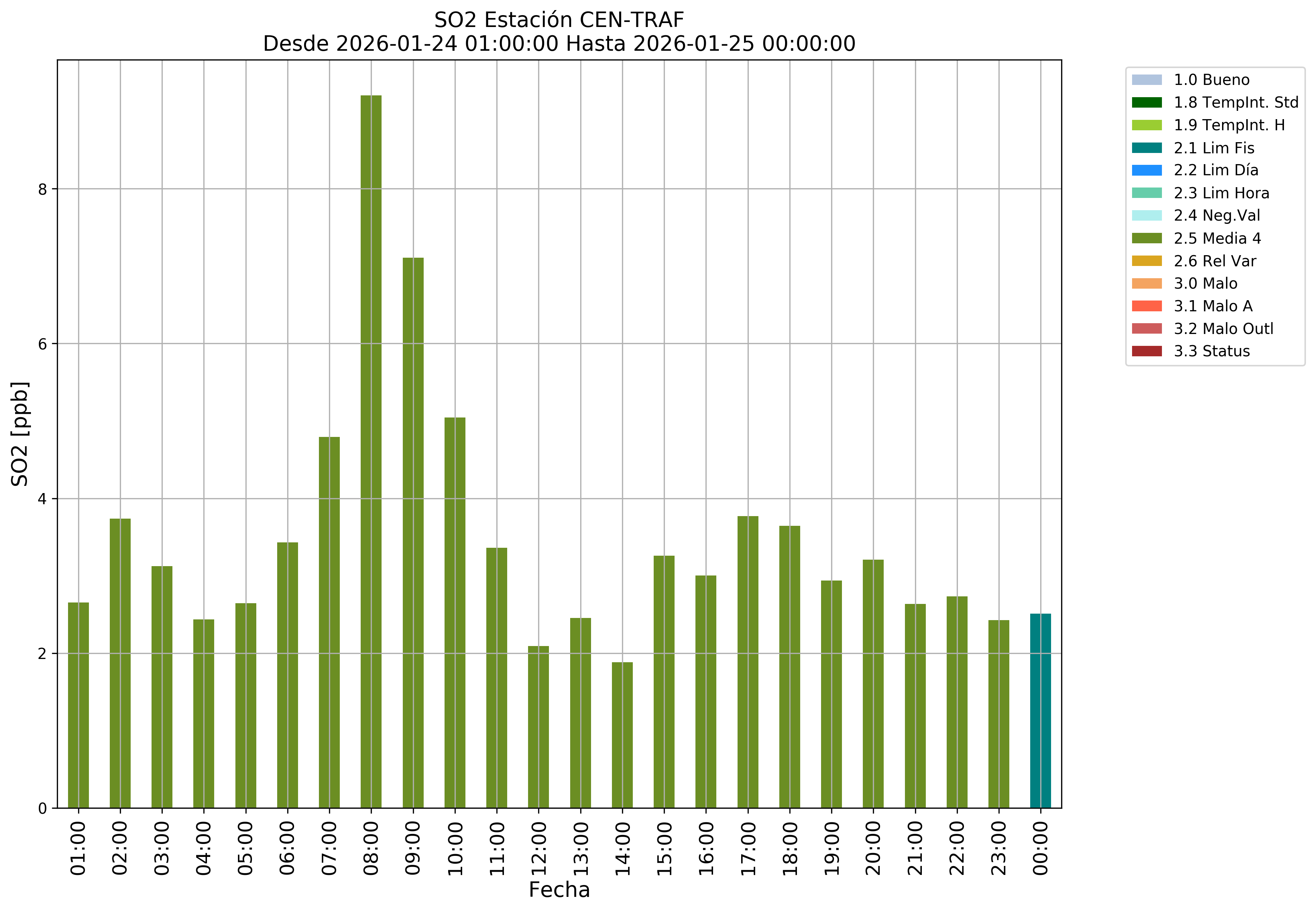Click the 2.6 Rel Var gold swatch

click(x=1146, y=261)
